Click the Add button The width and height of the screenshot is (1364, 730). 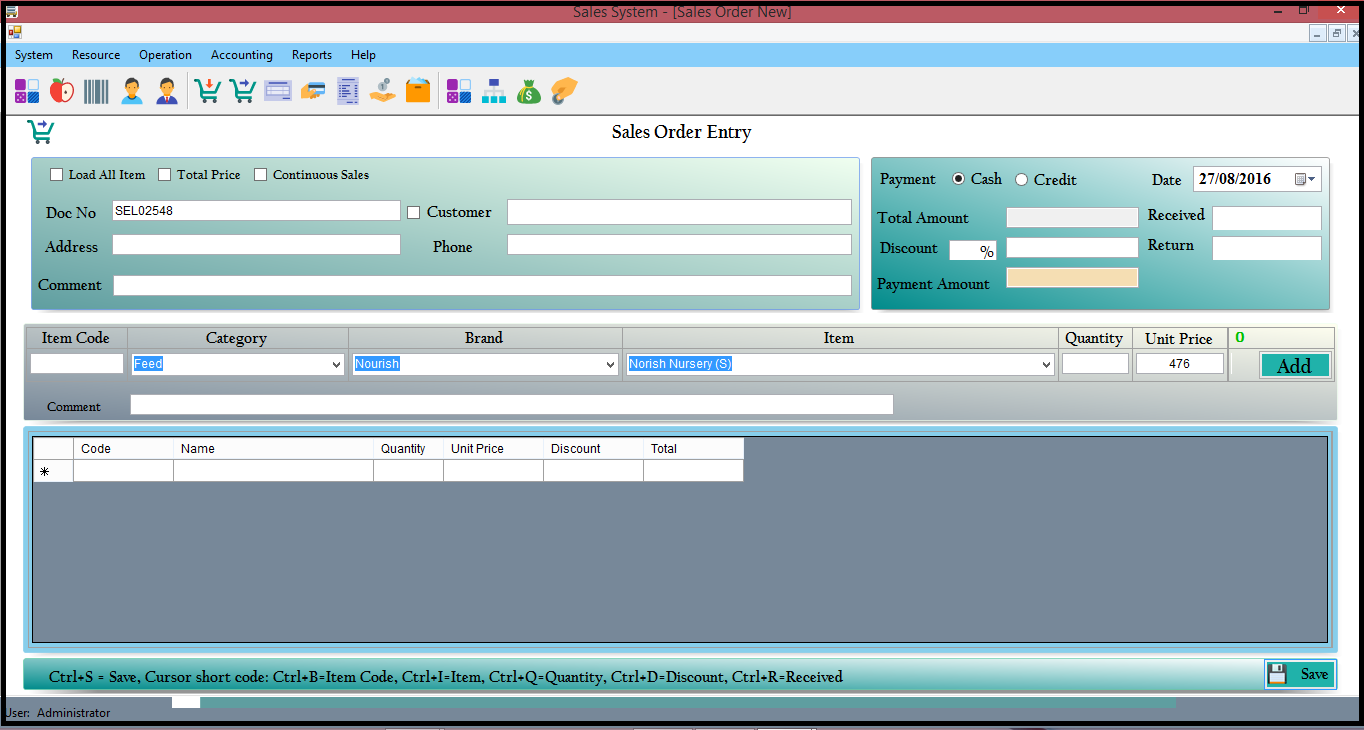click(1294, 366)
